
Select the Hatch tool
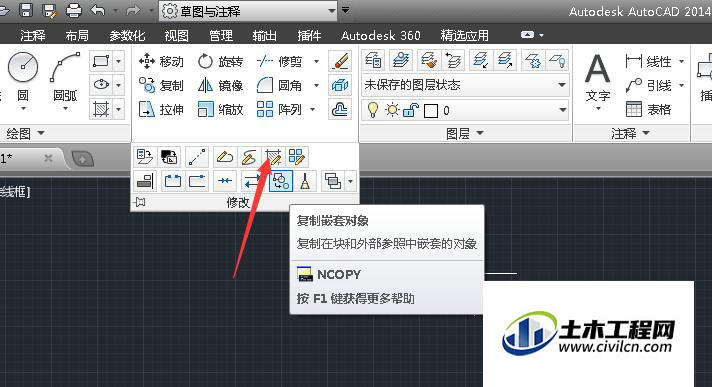[x=101, y=109]
